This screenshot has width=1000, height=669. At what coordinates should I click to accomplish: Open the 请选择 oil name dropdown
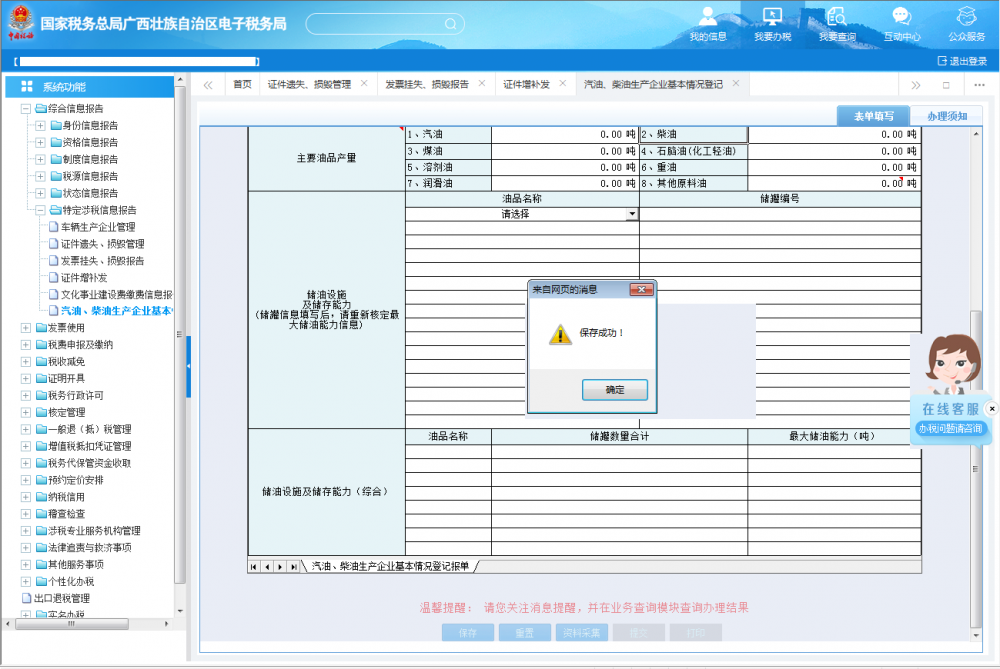[x=632, y=213]
